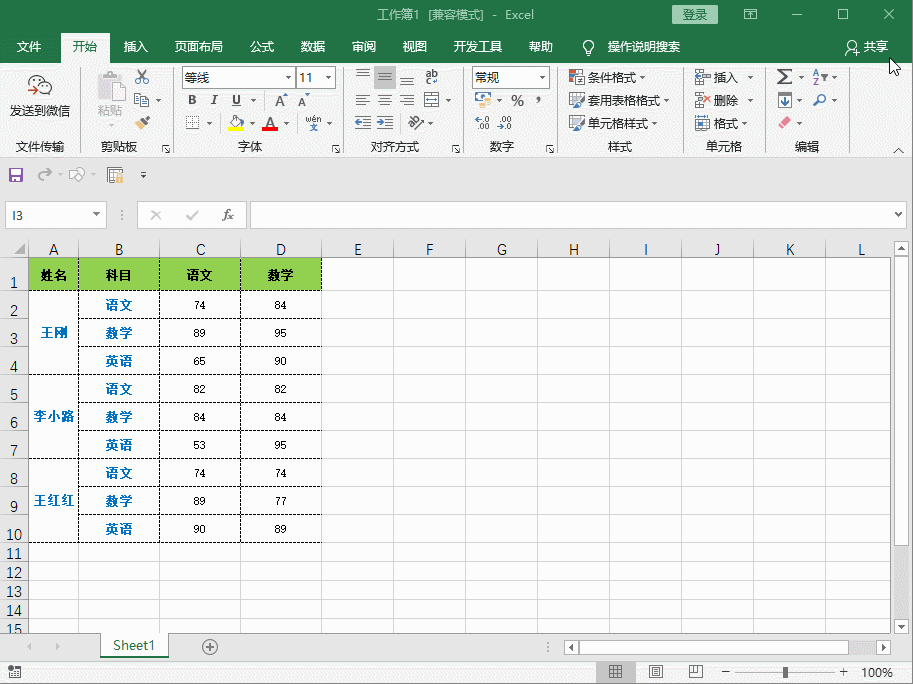Open the File (文件) tab
This screenshot has height=684, width=913.
pyautogui.click(x=29, y=47)
